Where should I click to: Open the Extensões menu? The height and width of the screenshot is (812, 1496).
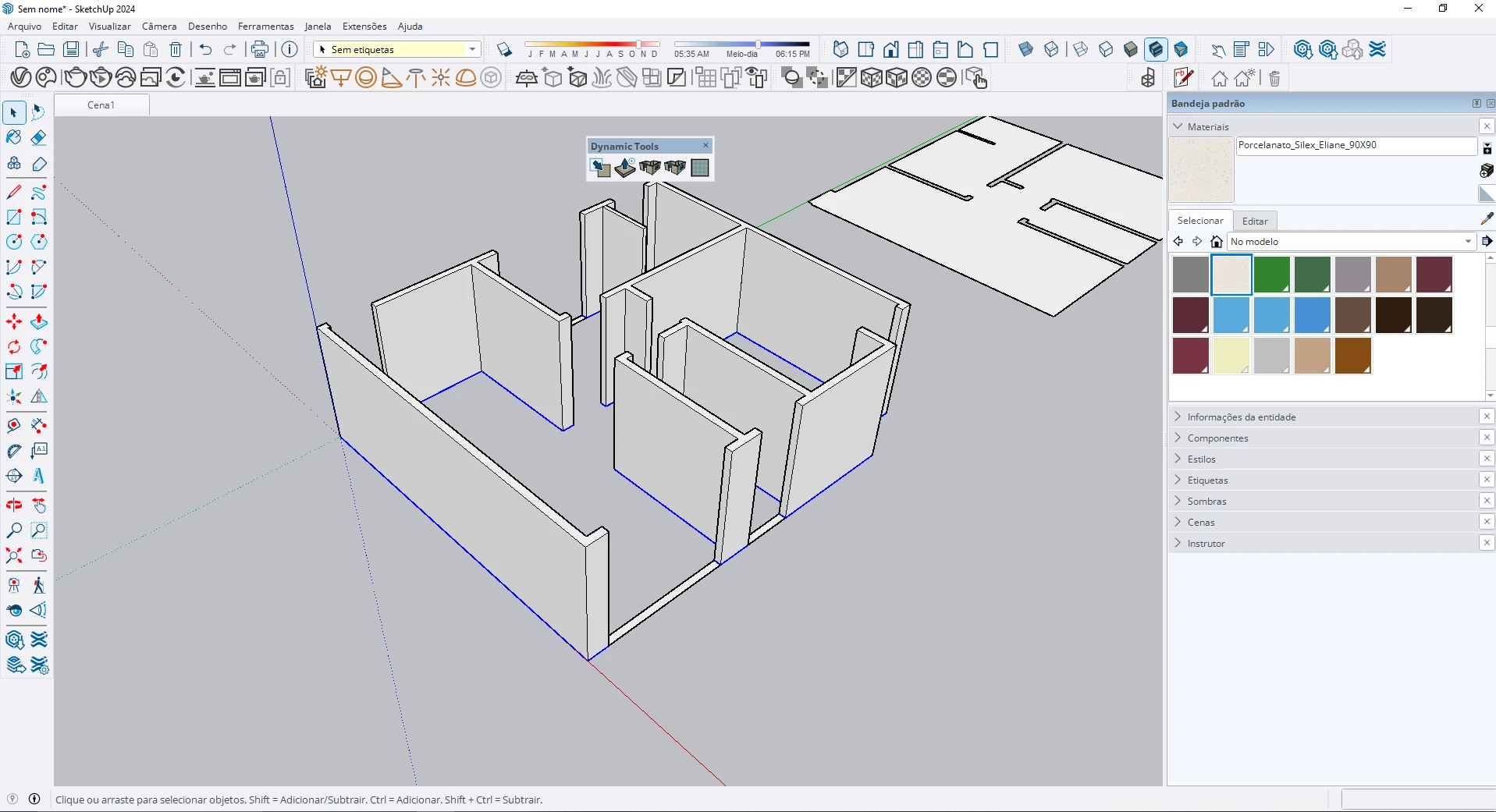pyautogui.click(x=364, y=26)
